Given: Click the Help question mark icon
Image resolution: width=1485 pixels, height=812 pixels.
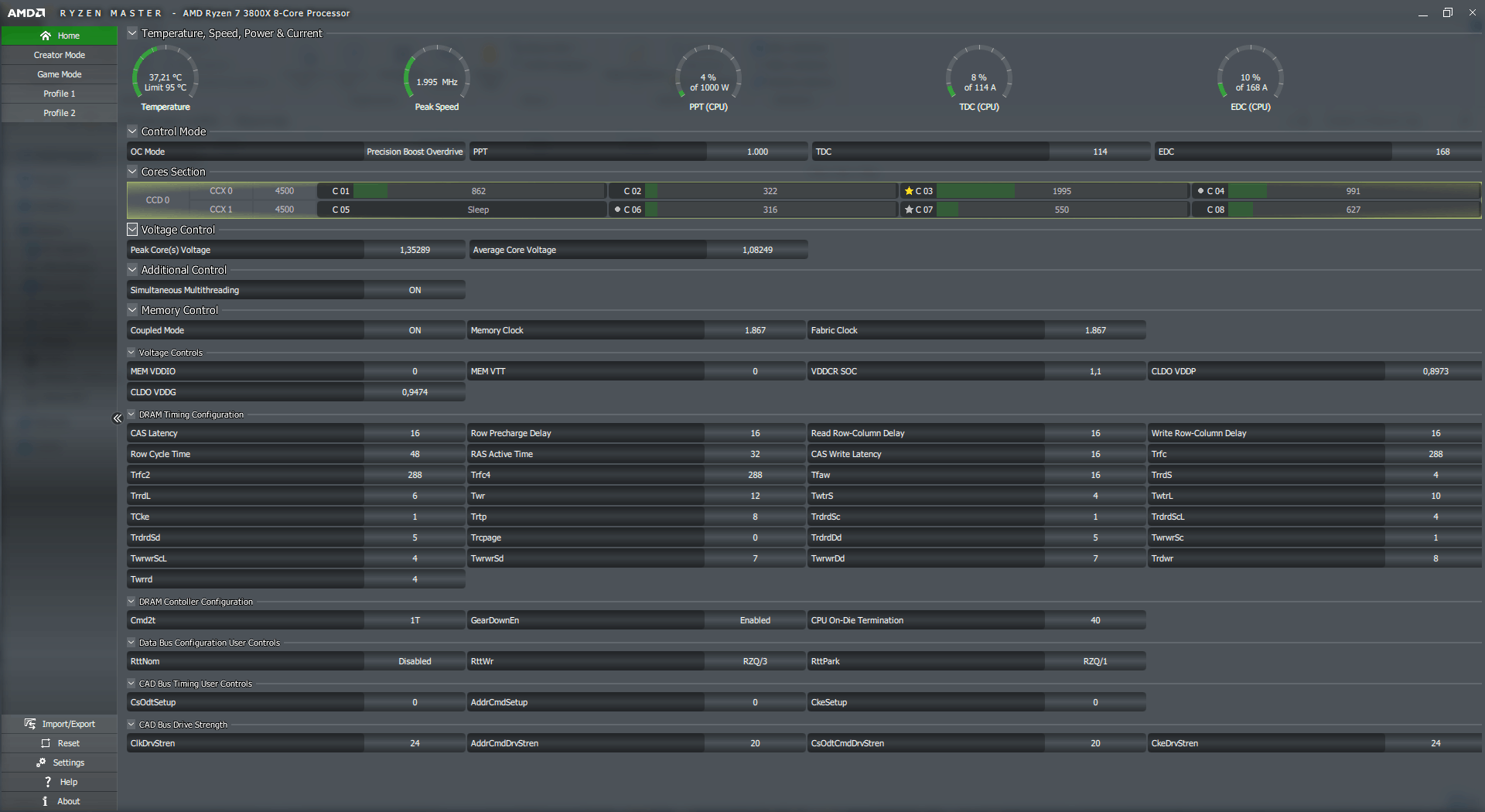Looking at the screenshot, I should [48, 782].
